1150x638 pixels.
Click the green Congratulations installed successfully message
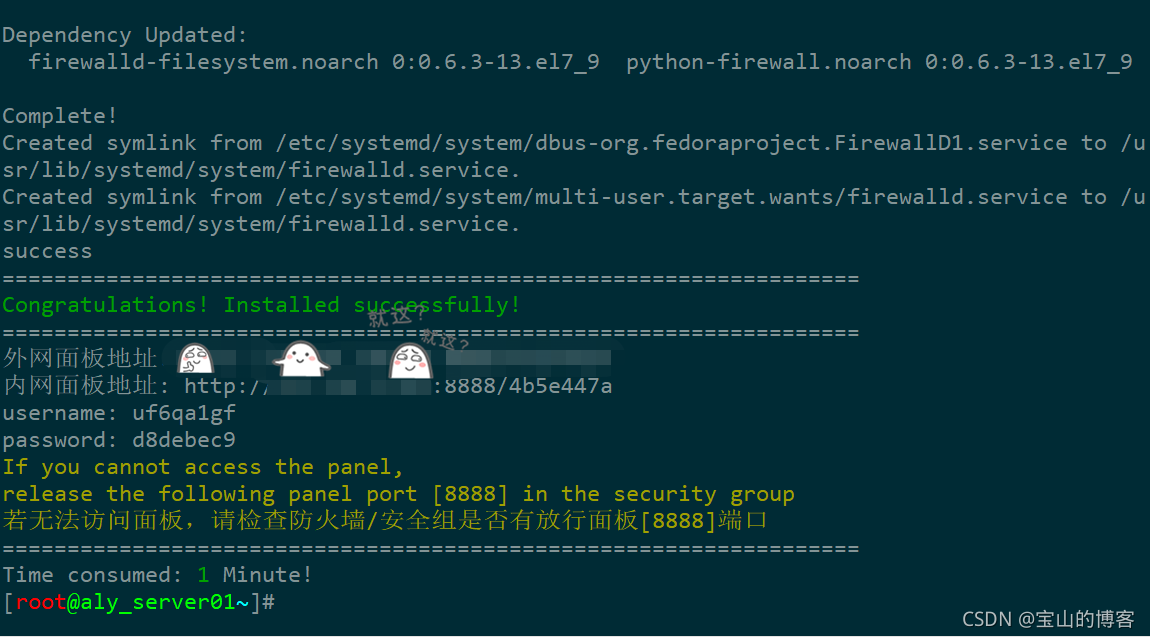261,305
